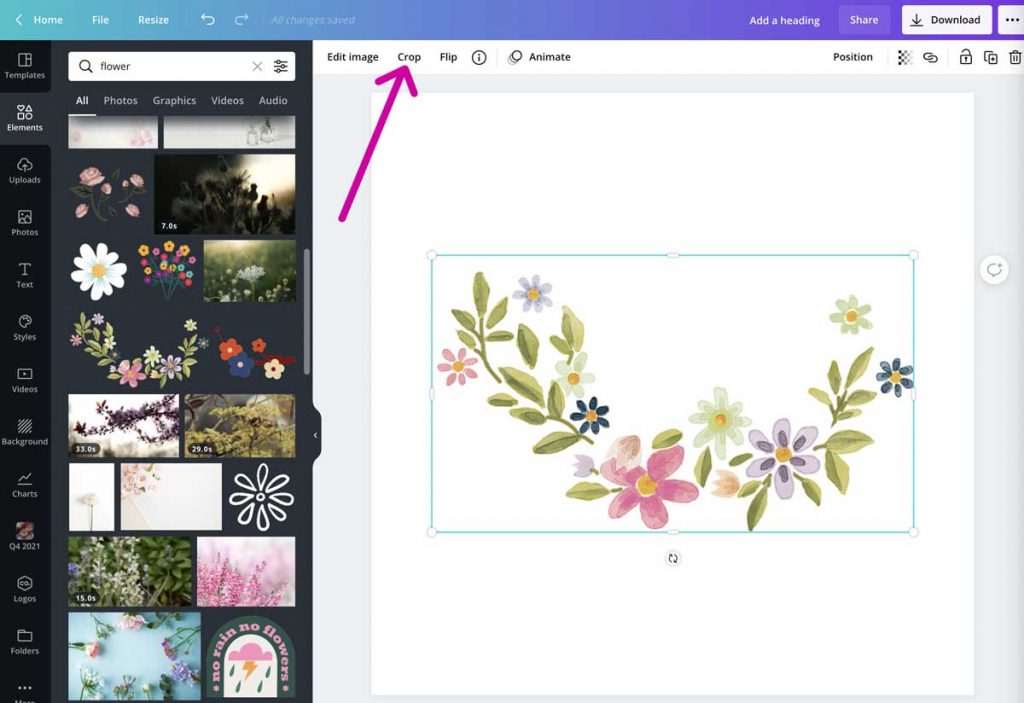Viewport: 1024px width, 703px height.
Task: Open the search filter options
Action: (x=281, y=66)
